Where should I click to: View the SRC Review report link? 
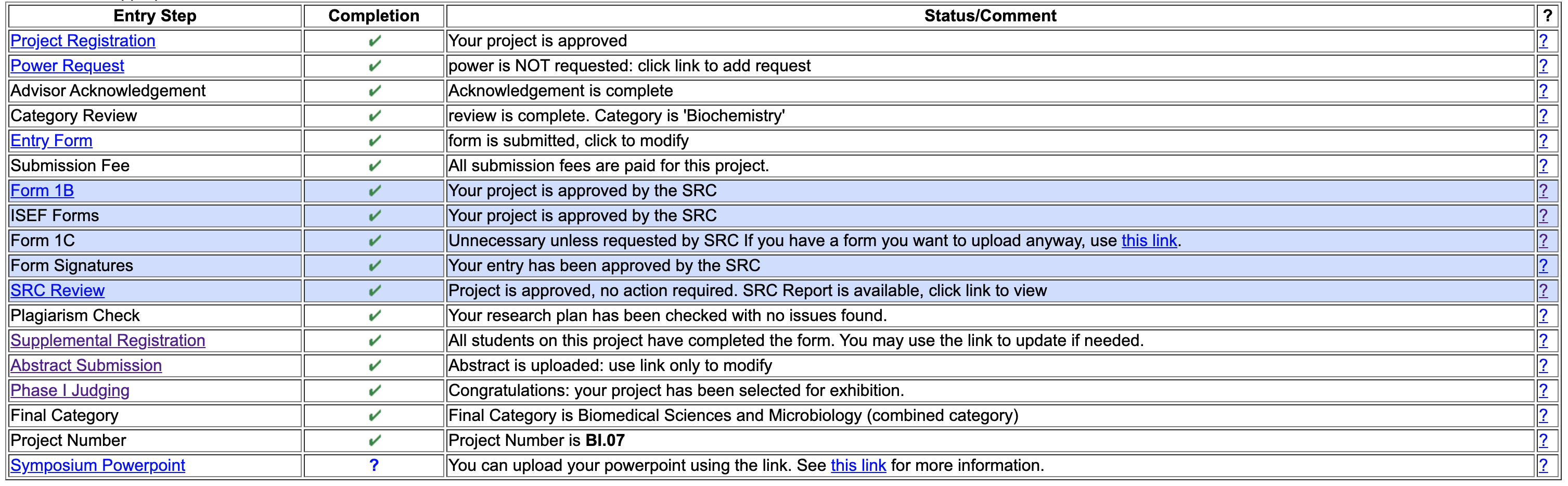point(57,290)
